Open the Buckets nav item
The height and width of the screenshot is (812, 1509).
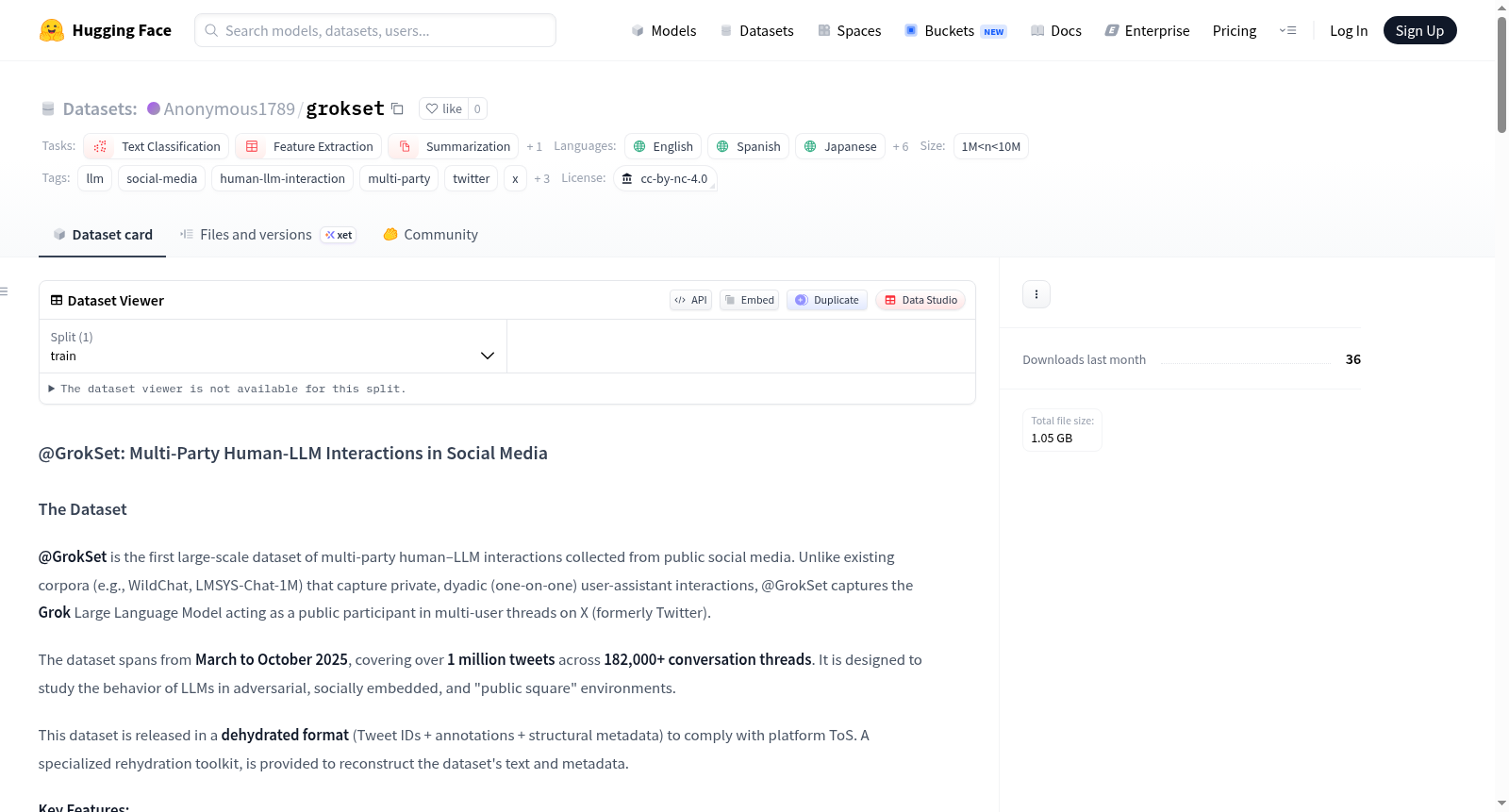[955, 30]
